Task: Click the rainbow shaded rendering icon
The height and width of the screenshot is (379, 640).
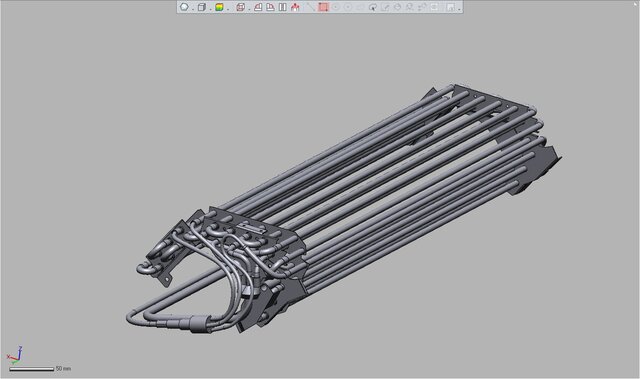Action: pyautogui.click(x=219, y=7)
